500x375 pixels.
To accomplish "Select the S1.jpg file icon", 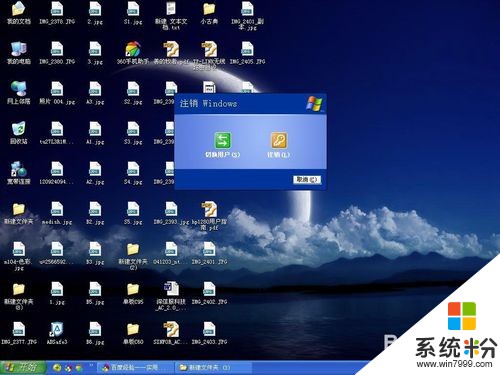I will (x=133, y=9).
